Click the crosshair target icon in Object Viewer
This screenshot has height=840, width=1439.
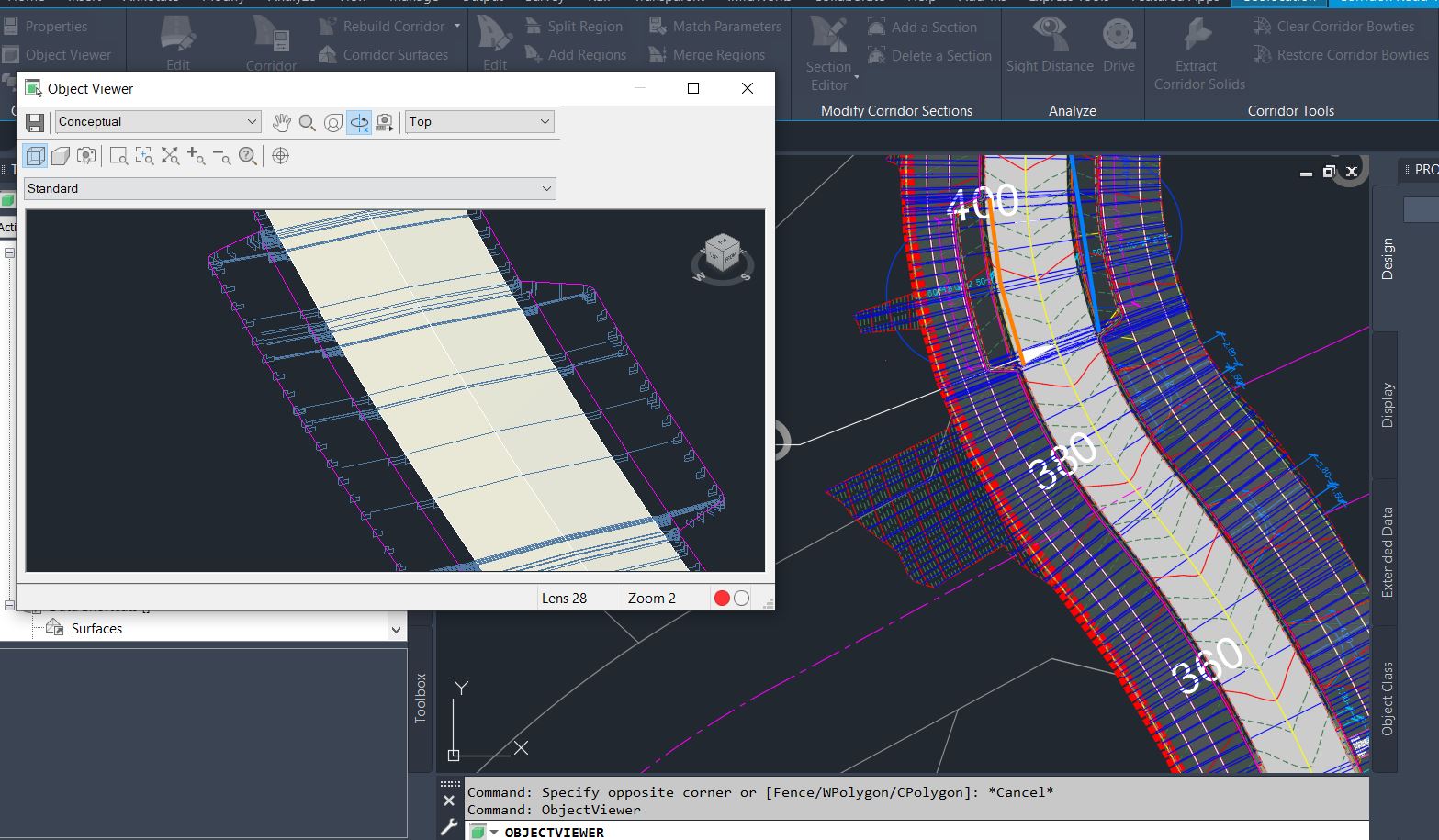(281, 156)
